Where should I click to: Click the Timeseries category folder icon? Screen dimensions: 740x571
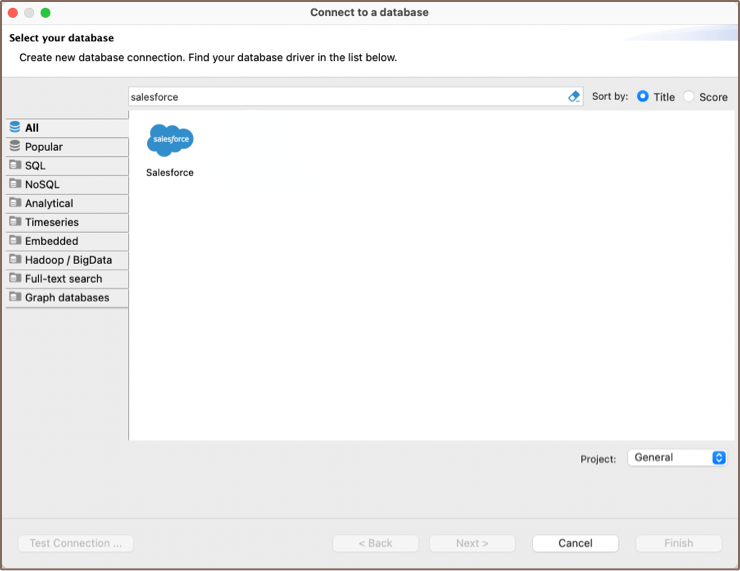pos(15,222)
